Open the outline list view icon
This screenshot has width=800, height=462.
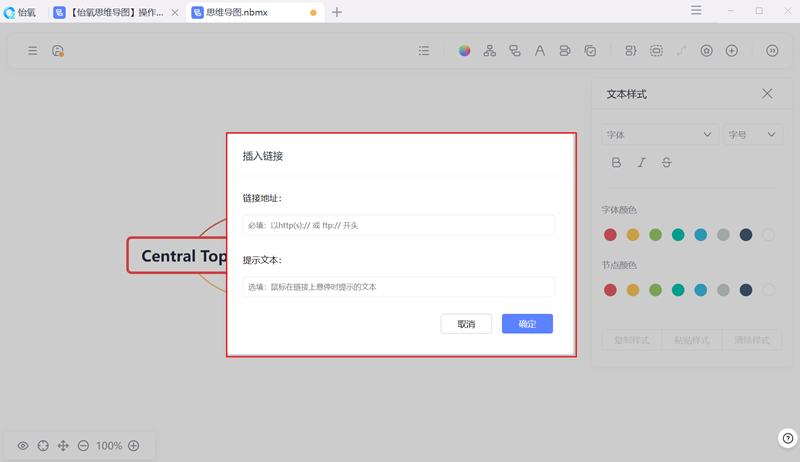[424, 50]
